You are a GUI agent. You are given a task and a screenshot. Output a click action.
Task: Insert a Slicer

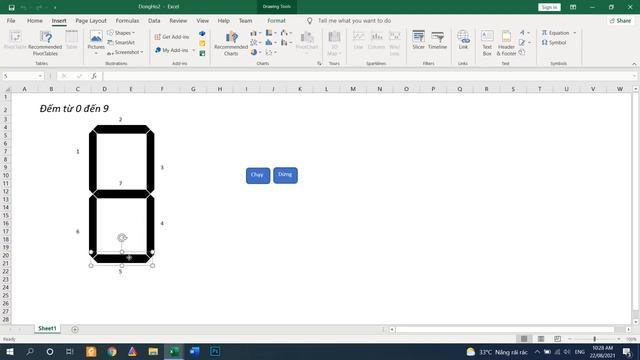click(418, 40)
